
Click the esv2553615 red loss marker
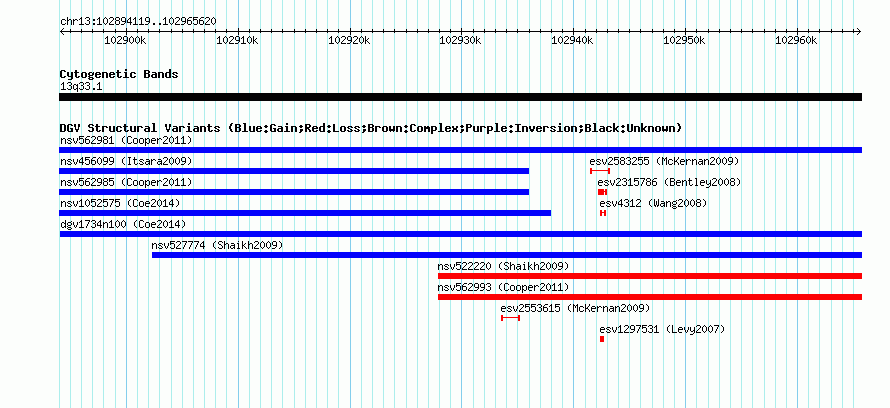tap(510, 318)
